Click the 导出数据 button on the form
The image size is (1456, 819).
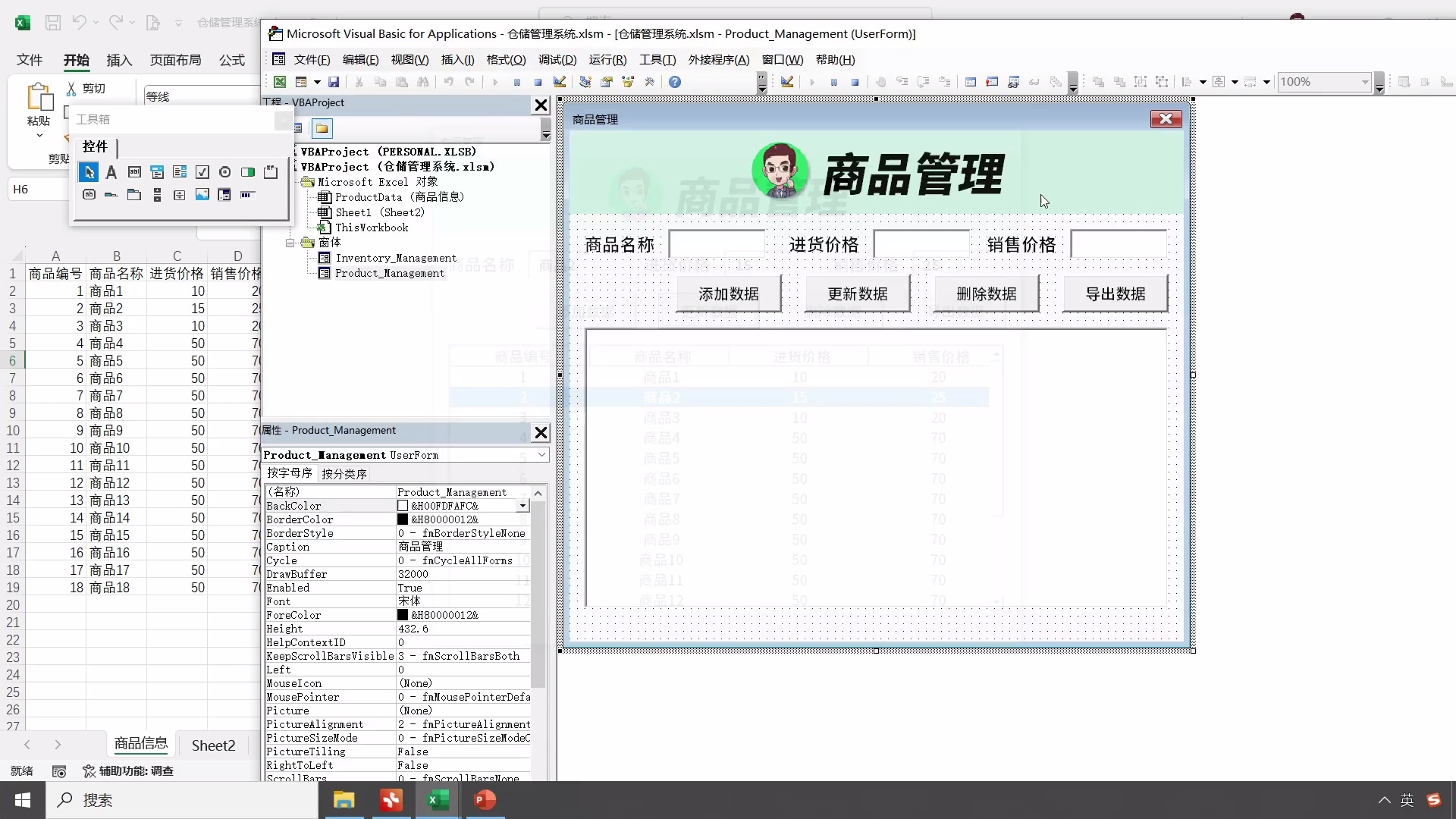1115,293
